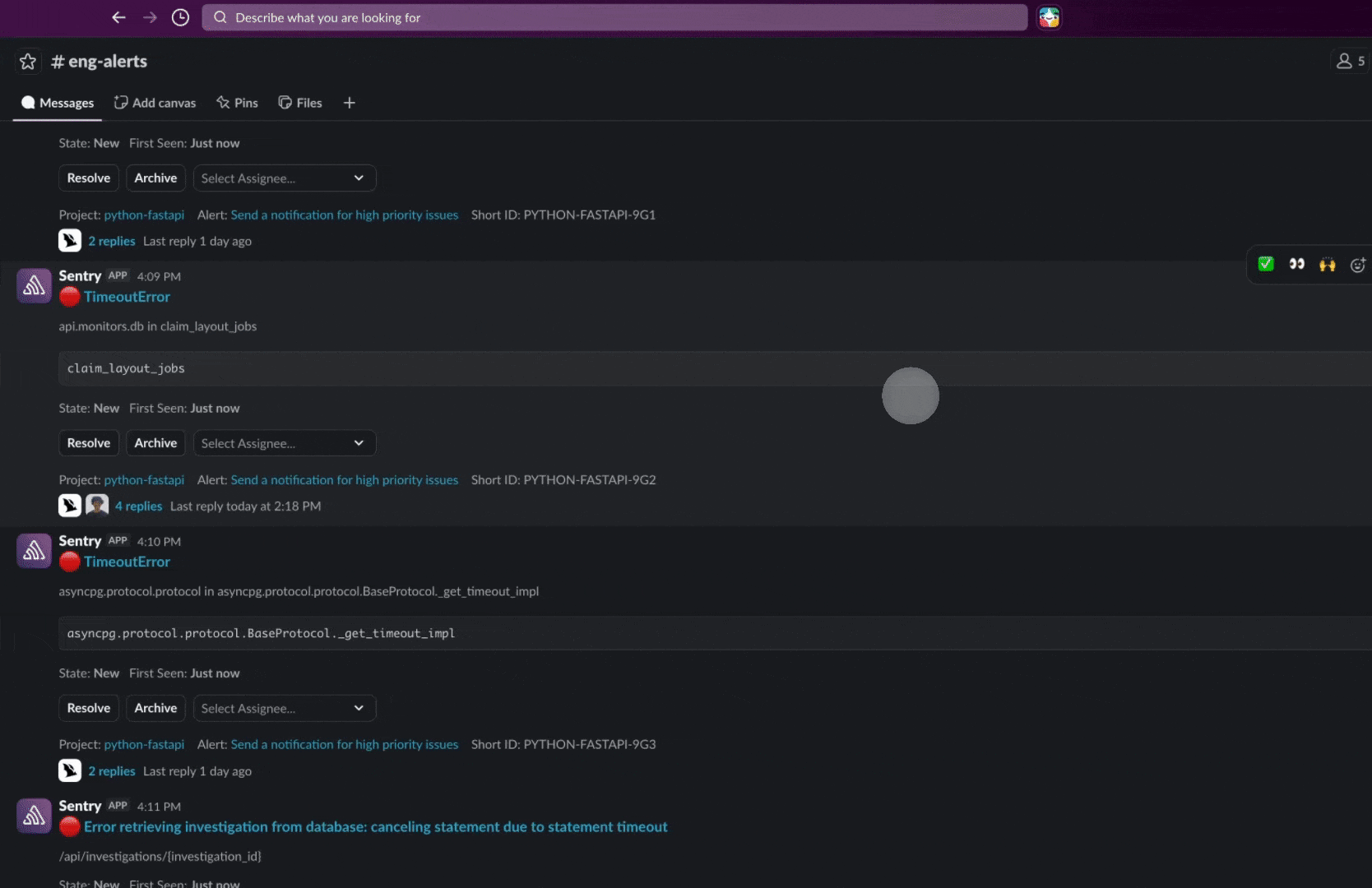The height and width of the screenshot is (888, 1372).
Task: React with the eyes emoji
Action: (x=1296, y=264)
